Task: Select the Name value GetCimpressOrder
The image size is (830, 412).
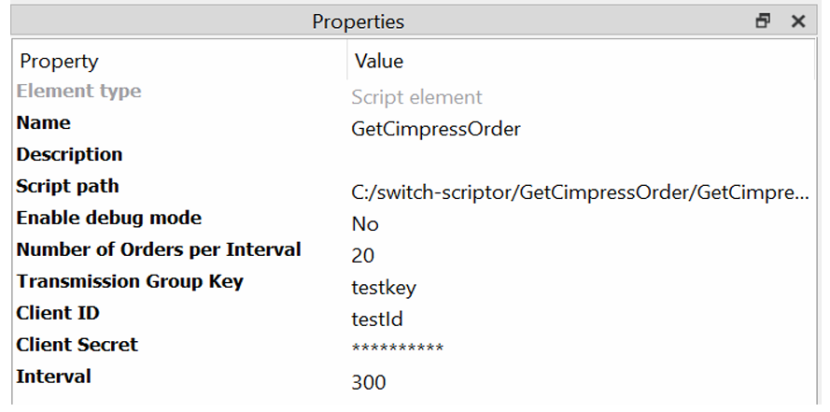Action: click(435, 129)
